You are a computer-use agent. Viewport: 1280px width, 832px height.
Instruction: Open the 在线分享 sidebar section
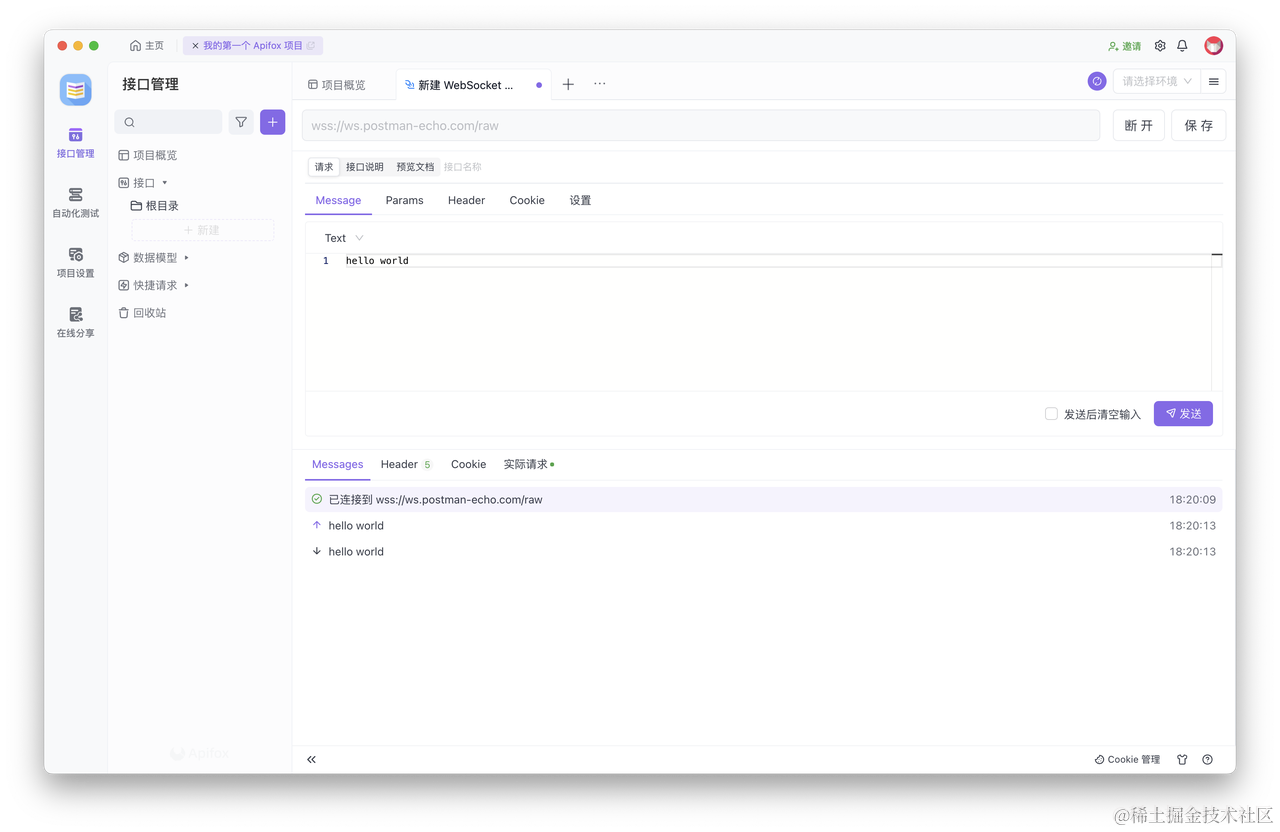point(75,322)
